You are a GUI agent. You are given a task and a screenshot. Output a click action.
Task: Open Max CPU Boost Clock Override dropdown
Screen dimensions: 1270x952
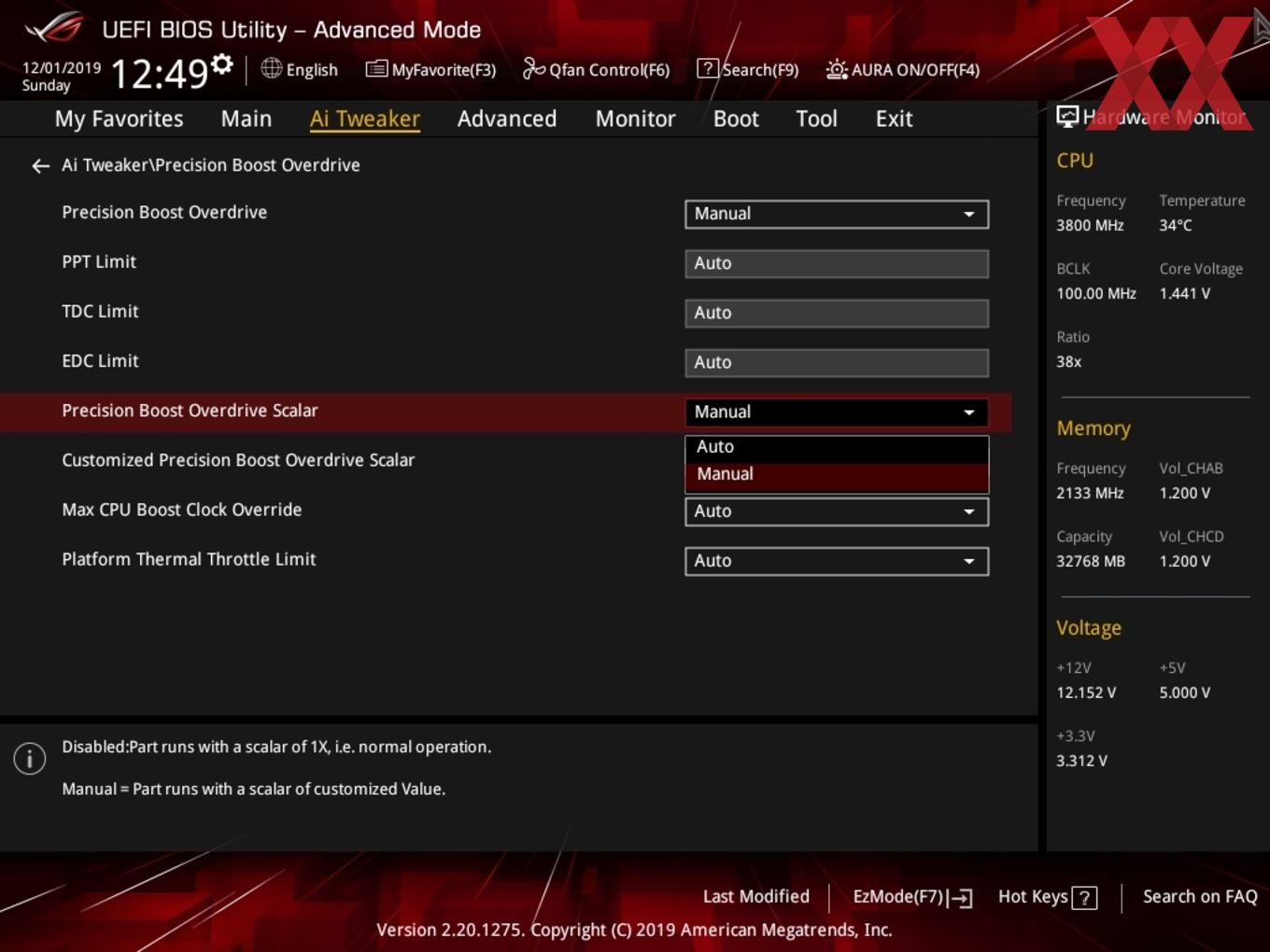[837, 511]
